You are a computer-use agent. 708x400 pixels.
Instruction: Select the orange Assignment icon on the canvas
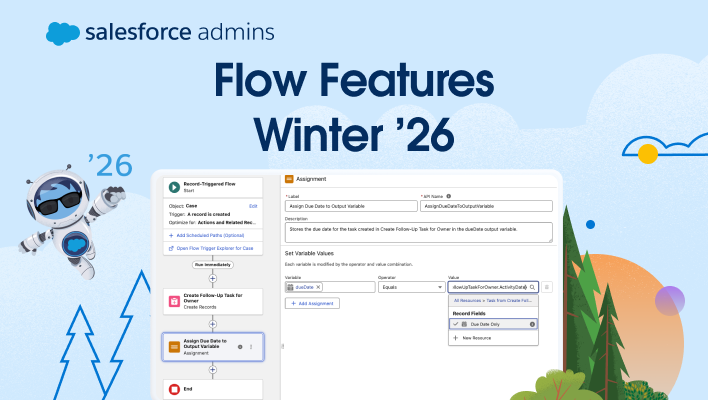pos(174,347)
